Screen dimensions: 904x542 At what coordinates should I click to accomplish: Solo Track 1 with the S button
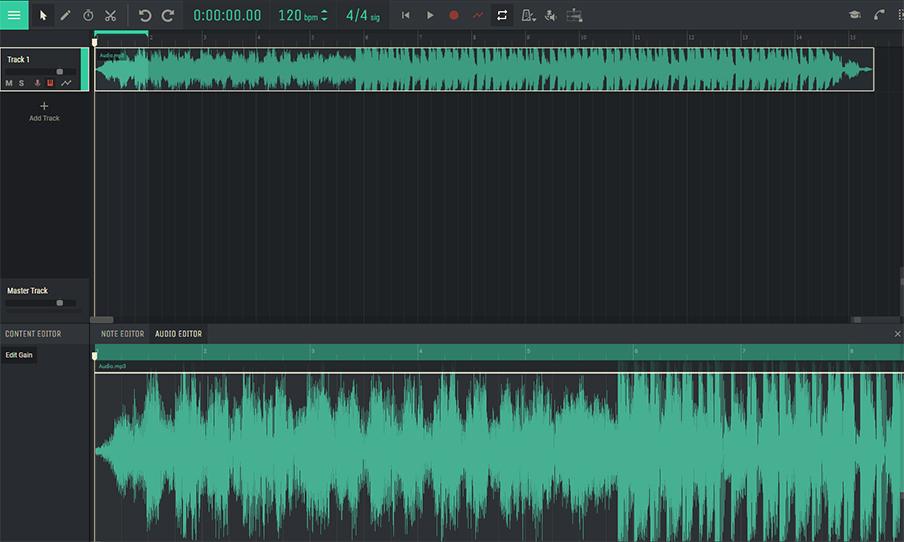[x=21, y=83]
